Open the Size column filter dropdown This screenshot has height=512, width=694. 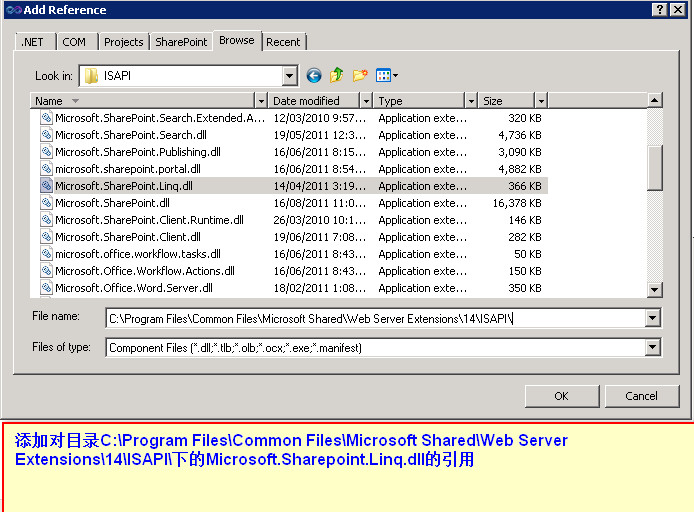tap(541, 101)
